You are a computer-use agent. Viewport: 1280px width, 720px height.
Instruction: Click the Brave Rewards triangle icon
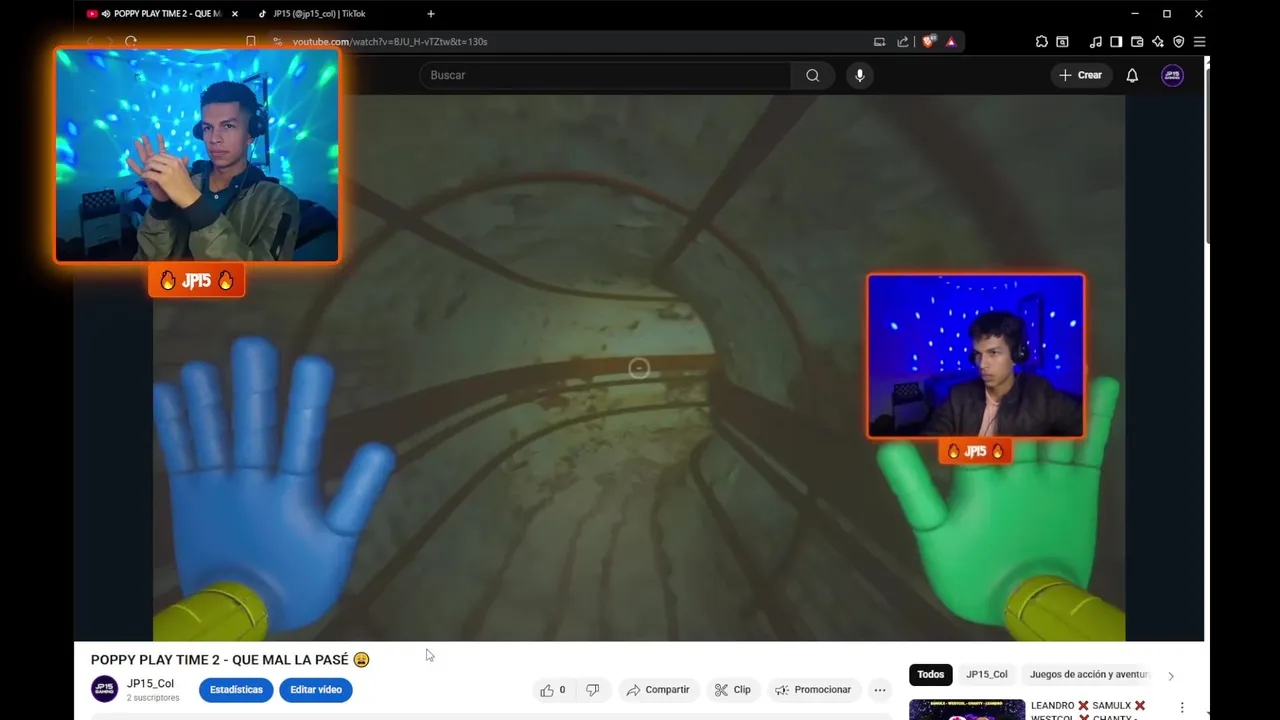pyautogui.click(x=950, y=42)
